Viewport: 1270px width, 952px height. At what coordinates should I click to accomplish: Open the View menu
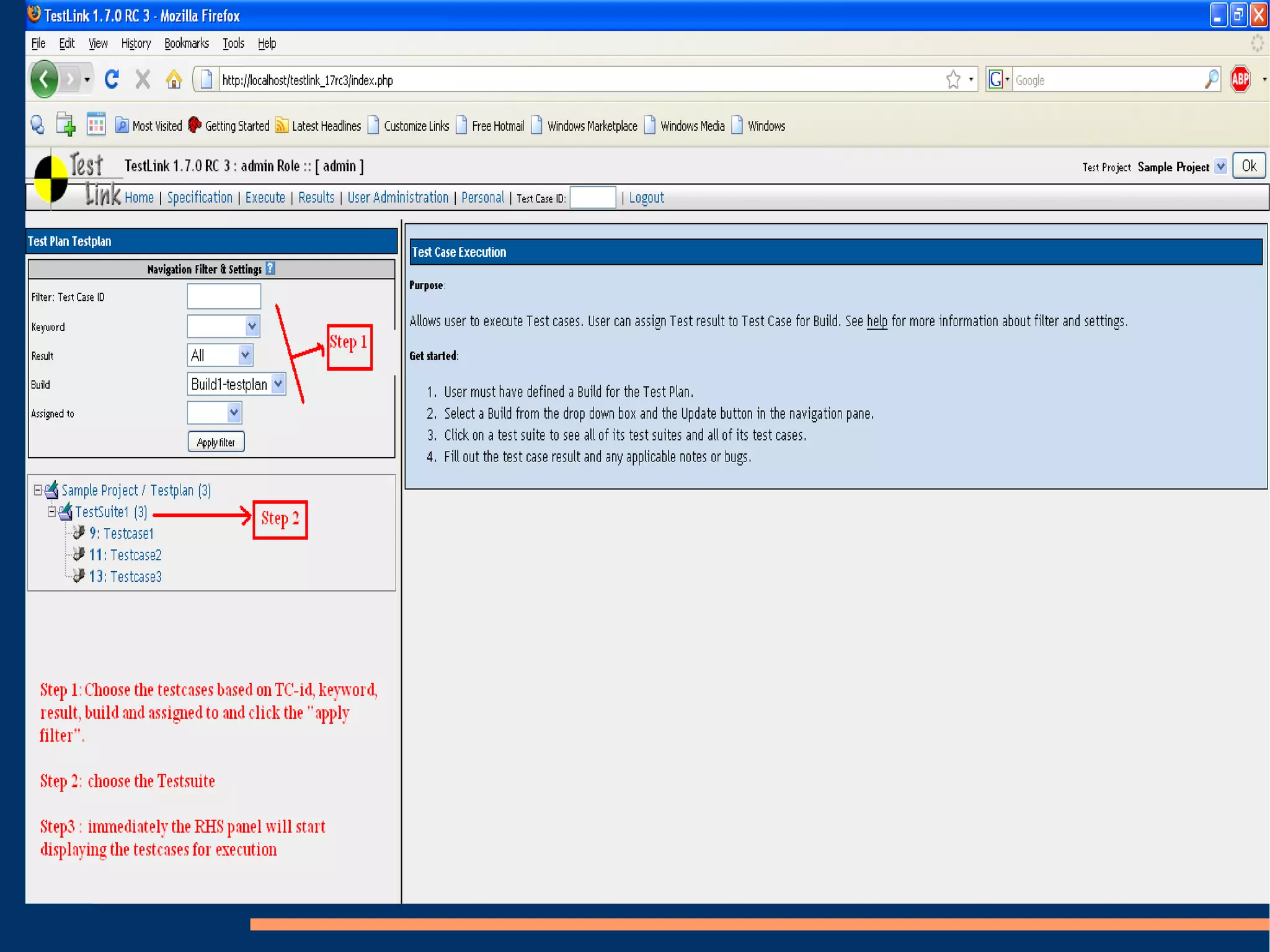98,43
